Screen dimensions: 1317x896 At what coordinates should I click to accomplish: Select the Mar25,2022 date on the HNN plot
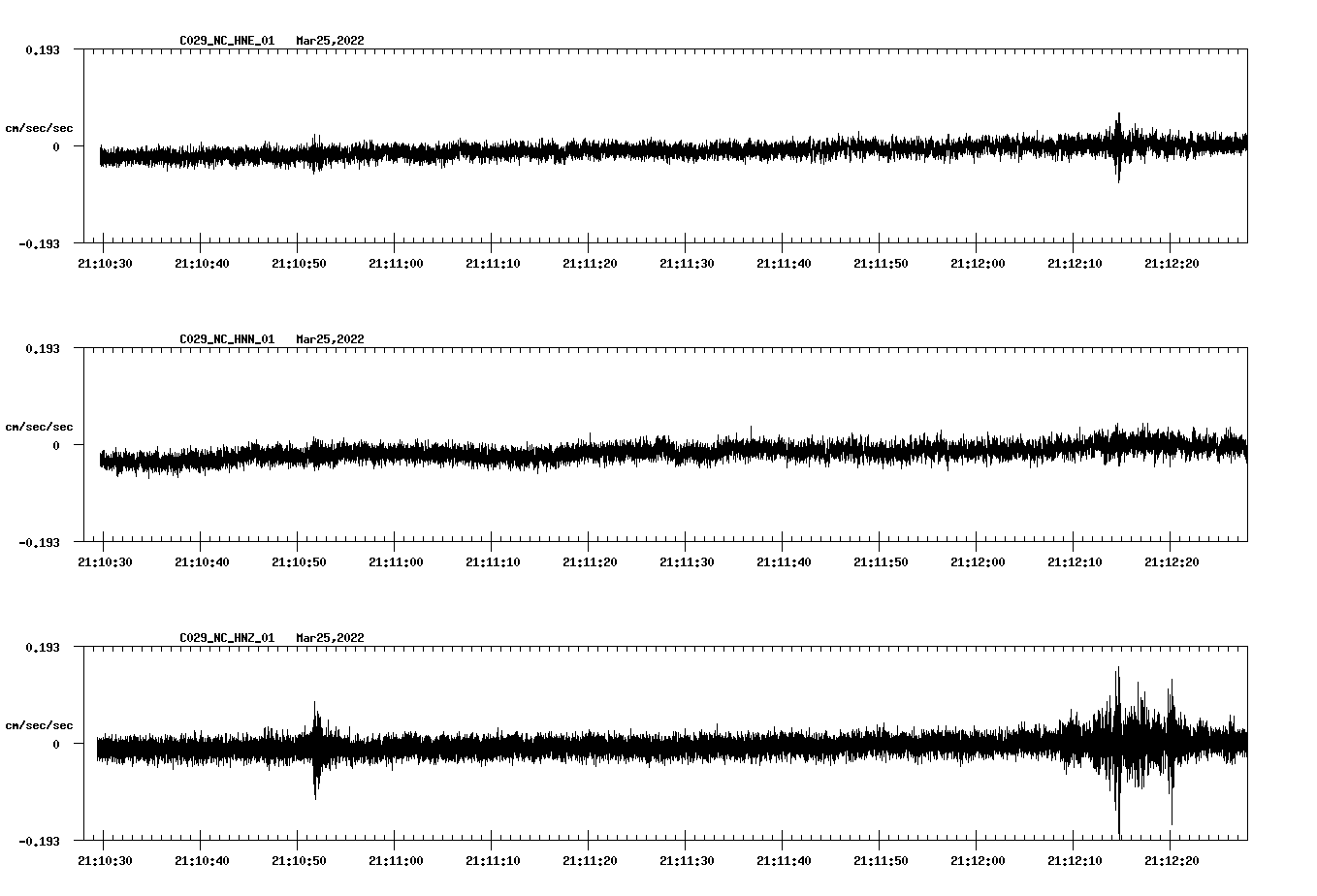(x=330, y=339)
